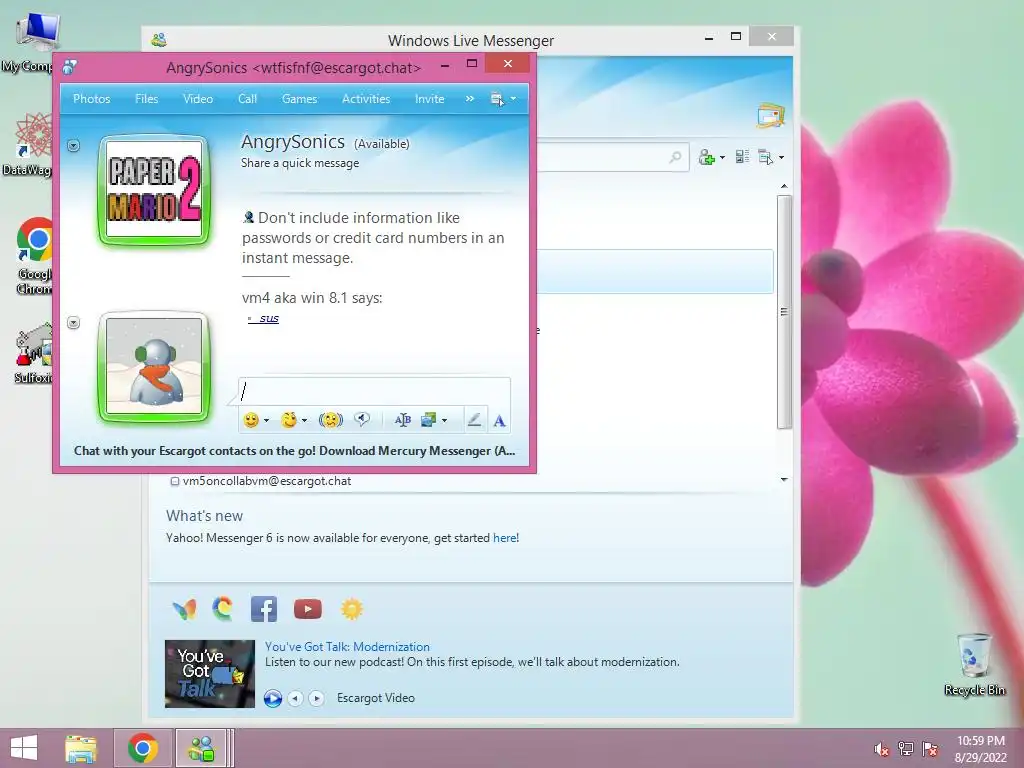This screenshot has width=1024, height=768.
Task: Select vm5oncollabvm@escargot.chat contact
Action: 266,481
